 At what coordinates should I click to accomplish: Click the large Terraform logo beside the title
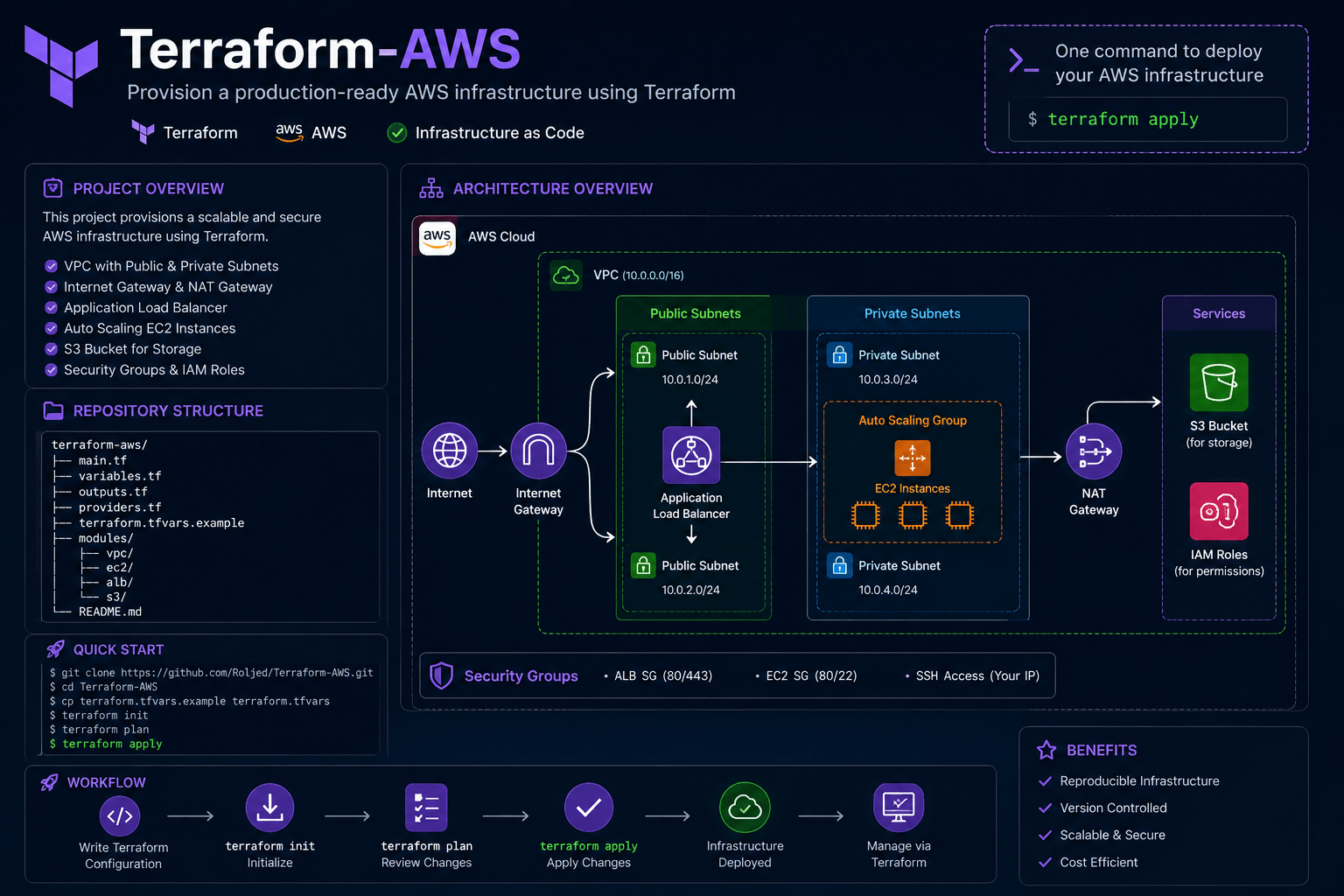(x=60, y=66)
